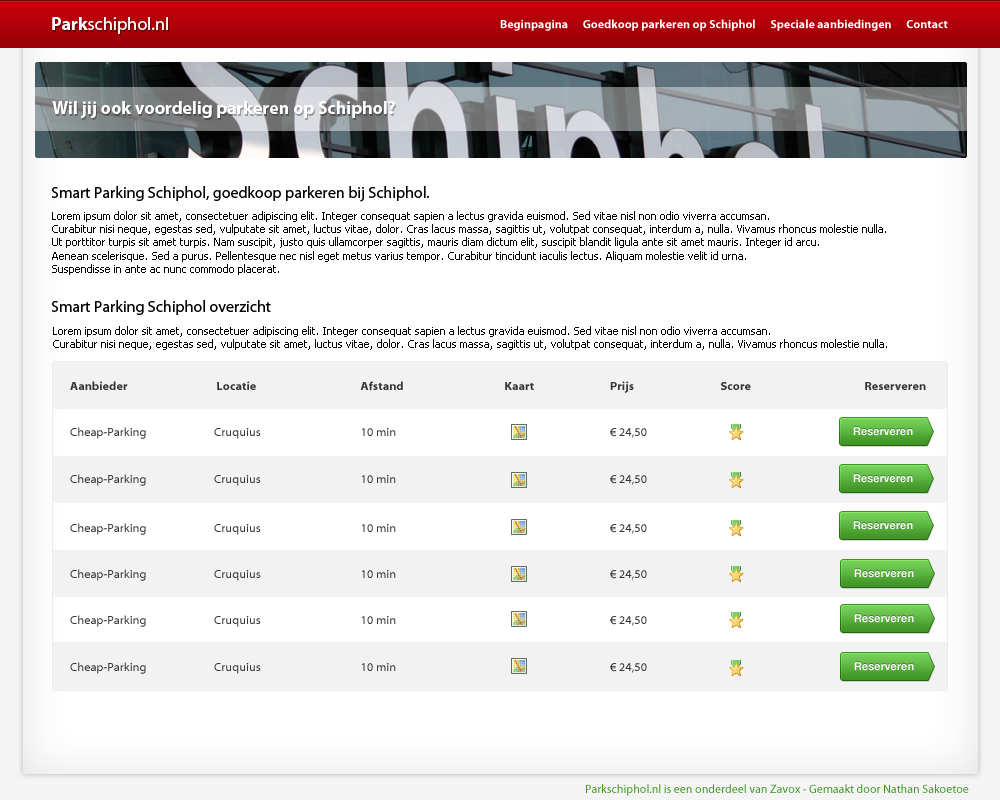This screenshot has width=1000, height=800.
Task: Click the Parkschiphol.nl logo in the header
Action: click(x=110, y=24)
